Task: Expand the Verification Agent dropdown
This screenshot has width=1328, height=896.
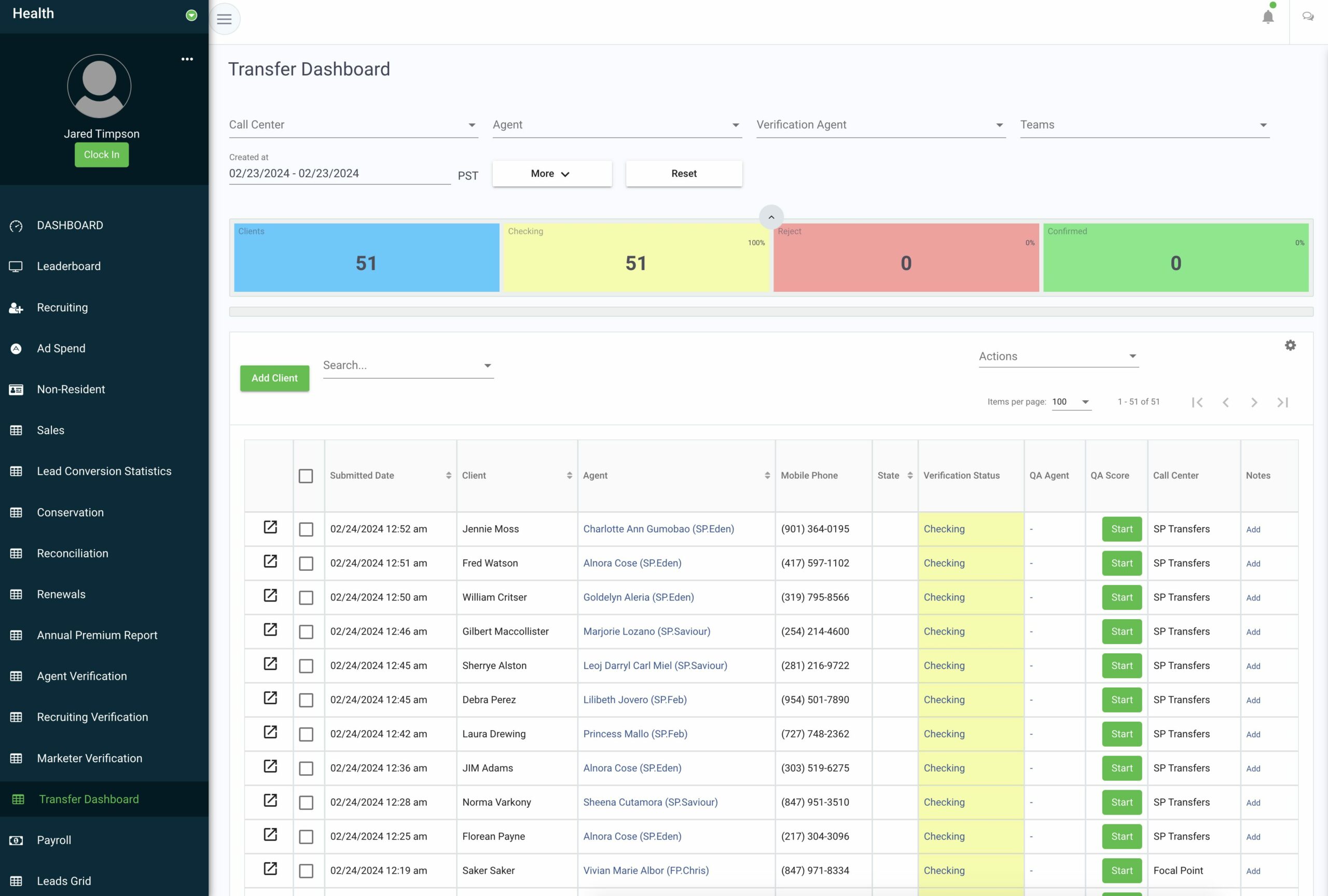Action: pos(880,125)
